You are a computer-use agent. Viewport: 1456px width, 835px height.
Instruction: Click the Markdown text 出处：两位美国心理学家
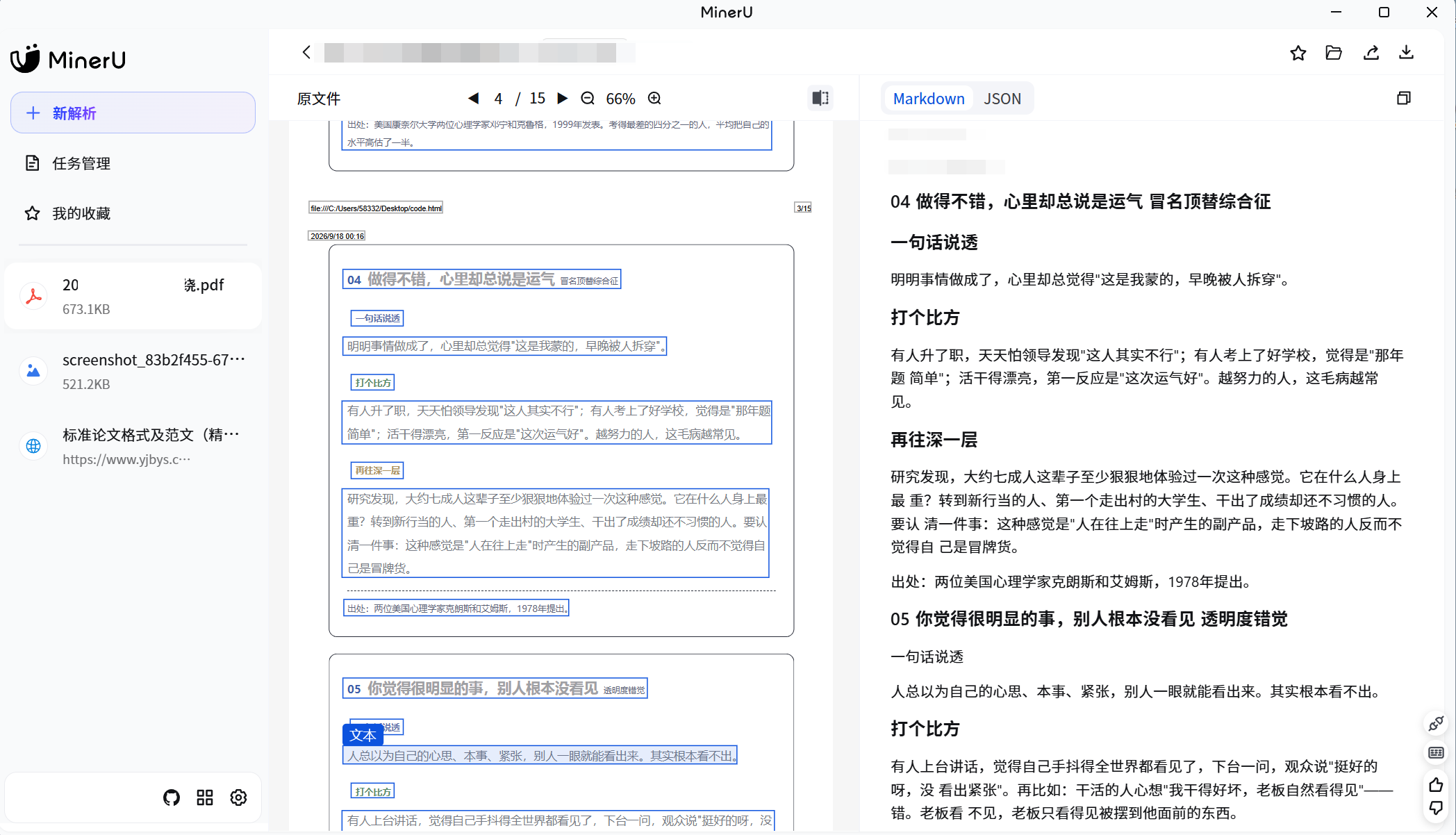(1070, 582)
